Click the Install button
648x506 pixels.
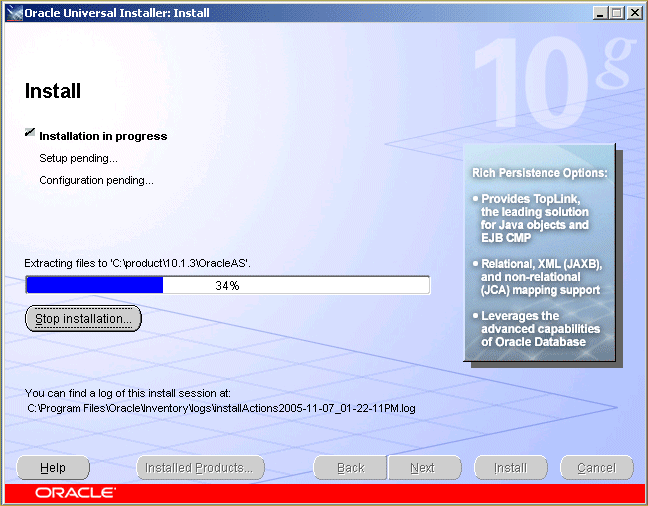511,468
